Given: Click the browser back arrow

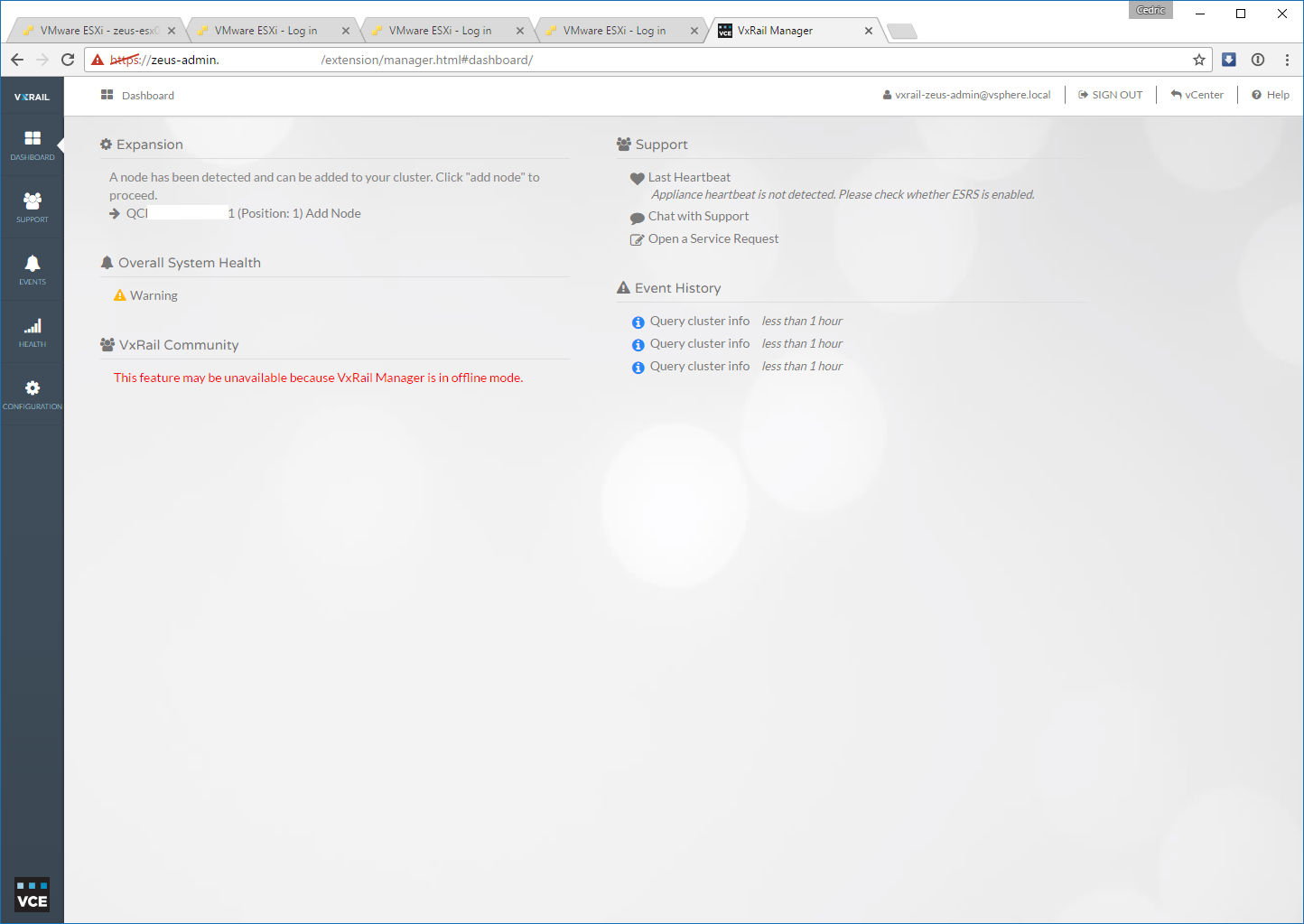Looking at the screenshot, I should click(17, 60).
